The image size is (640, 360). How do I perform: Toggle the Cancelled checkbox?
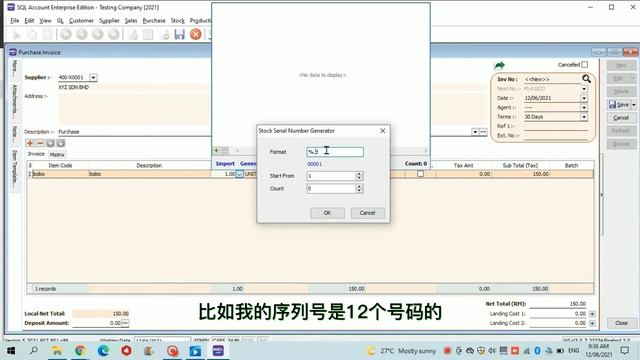click(584, 64)
